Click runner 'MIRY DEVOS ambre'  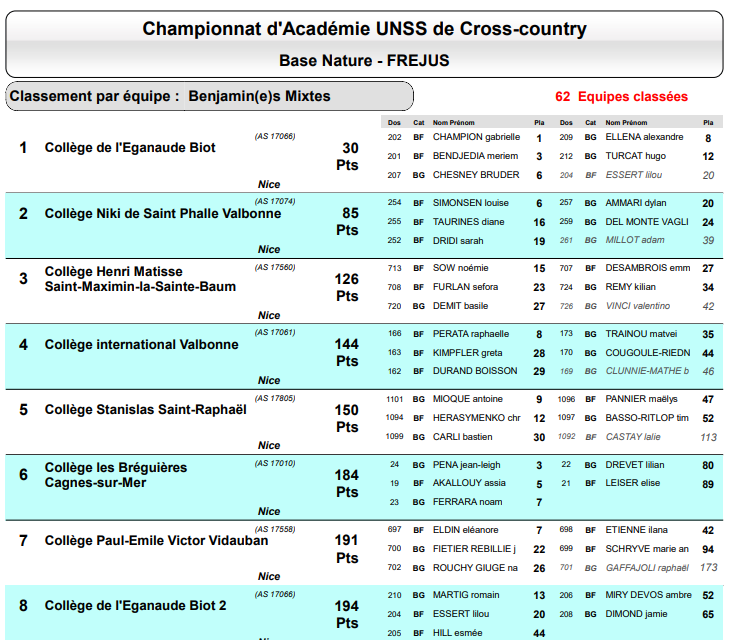(x=648, y=595)
